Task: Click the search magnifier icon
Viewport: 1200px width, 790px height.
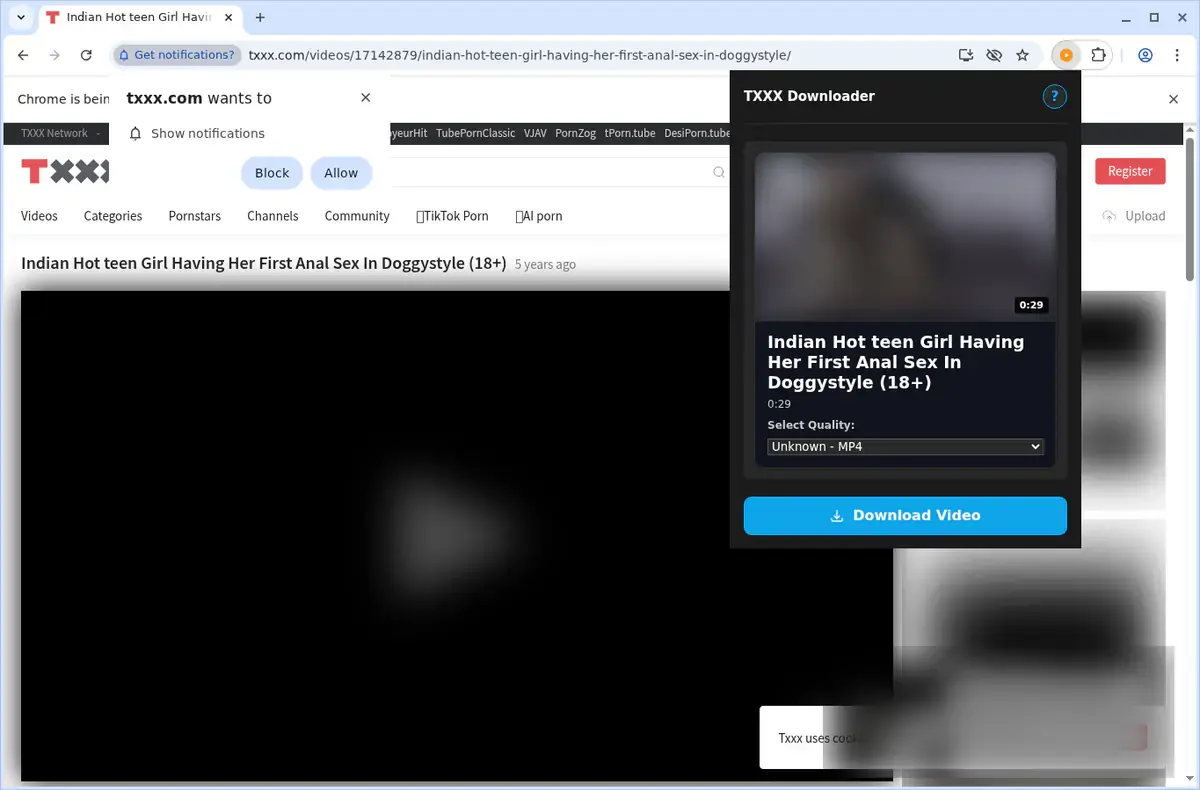Action: tap(719, 172)
